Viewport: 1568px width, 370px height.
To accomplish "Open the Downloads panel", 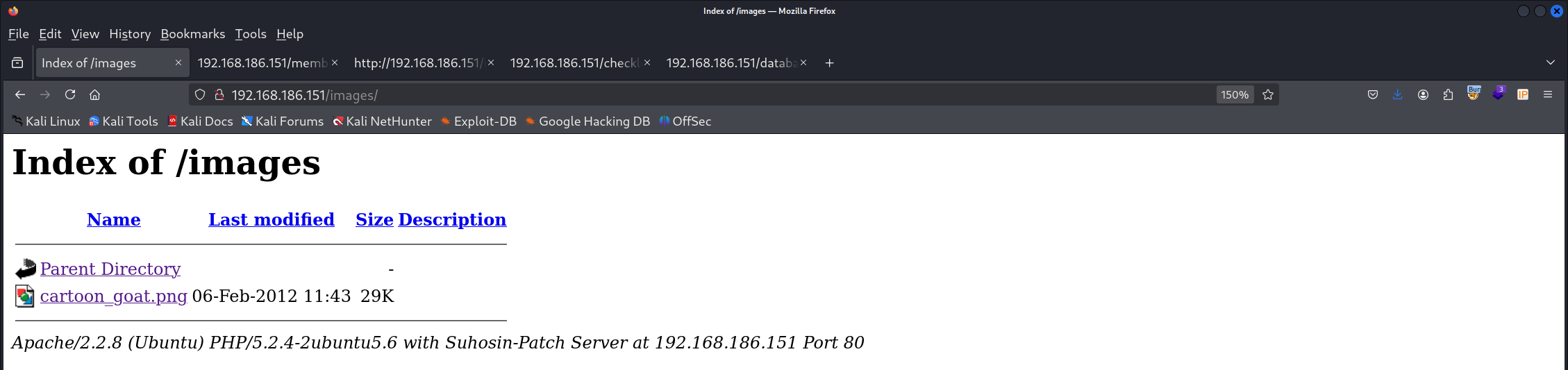I will [x=1398, y=95].
